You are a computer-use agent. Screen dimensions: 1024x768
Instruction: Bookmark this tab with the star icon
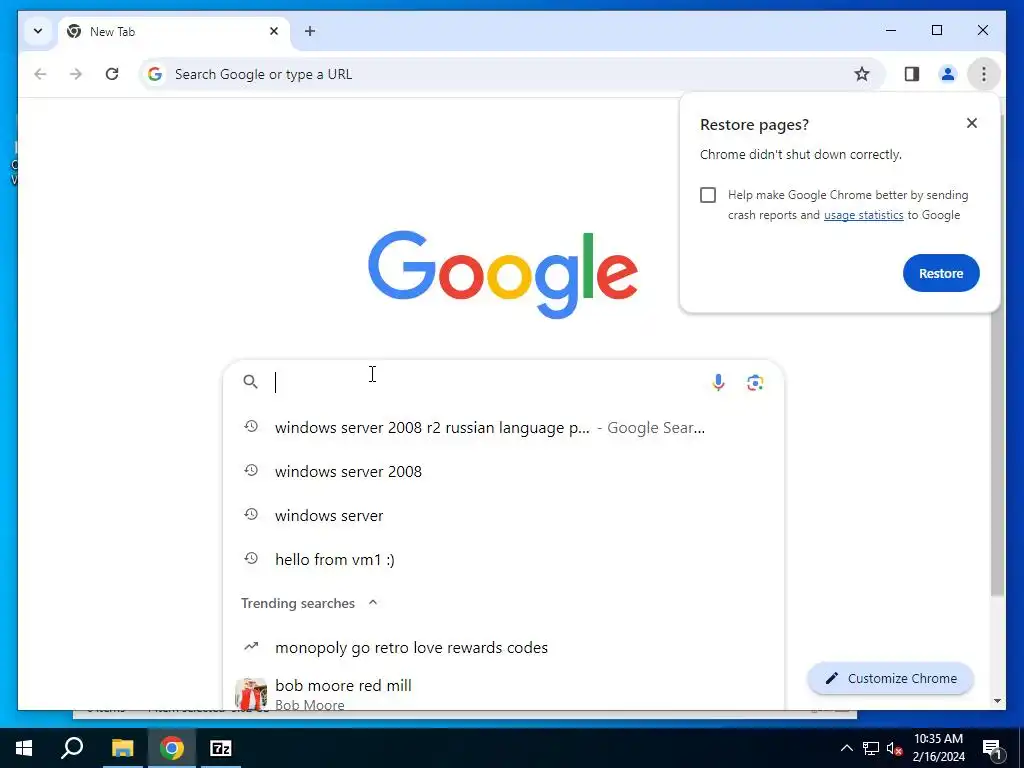click(x=862, y=74)
